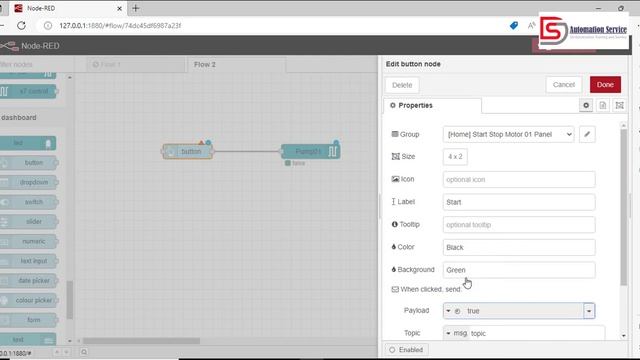Image resolution: width=640 pixels, height=360 pixels.
Task: Click the optional tooltip field
Action: (x=519, y=224)
